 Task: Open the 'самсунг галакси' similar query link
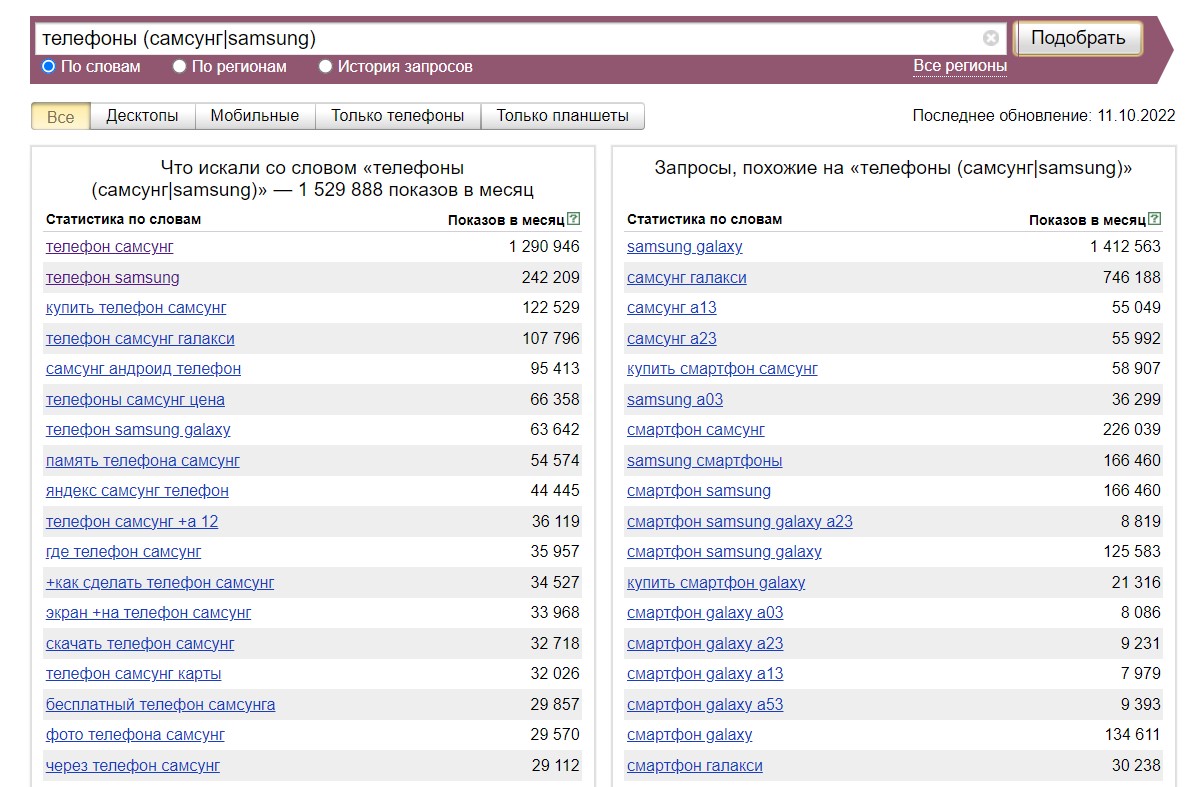[x=687, y=278]
